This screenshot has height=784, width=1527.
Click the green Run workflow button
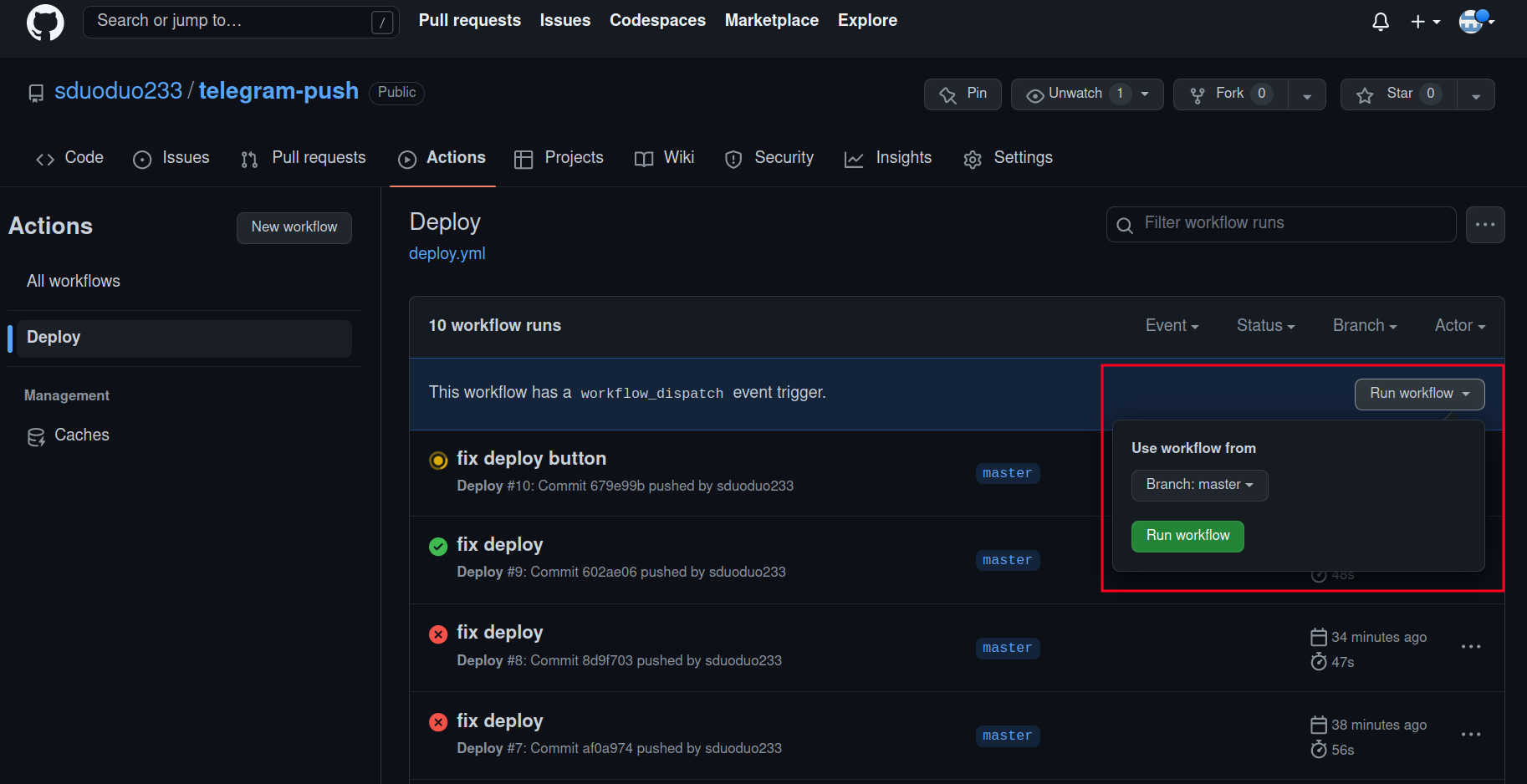pyautogui.click(x=1187, y=536)
